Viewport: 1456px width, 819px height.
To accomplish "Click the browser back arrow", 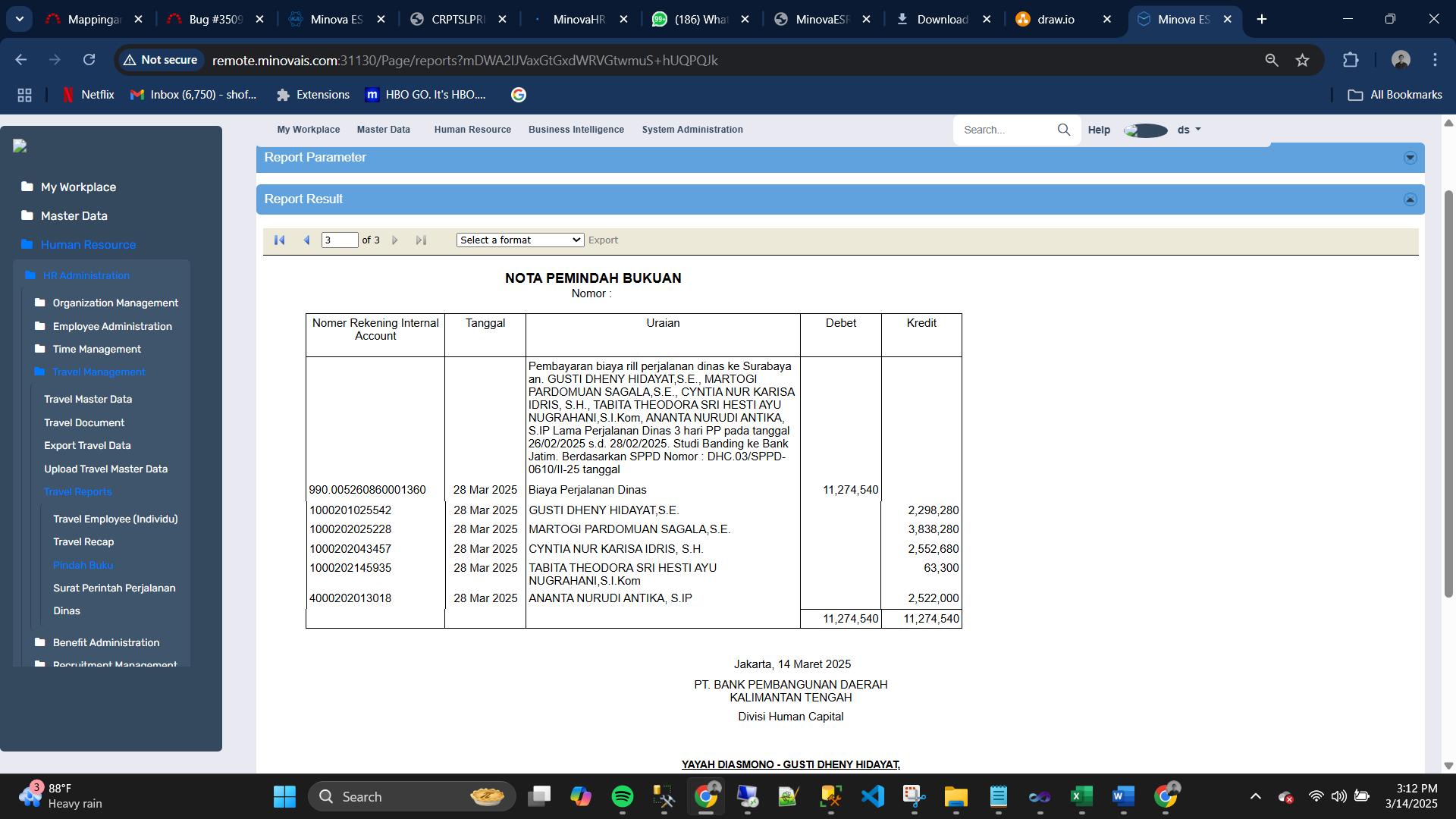I will tap(21, 60).
